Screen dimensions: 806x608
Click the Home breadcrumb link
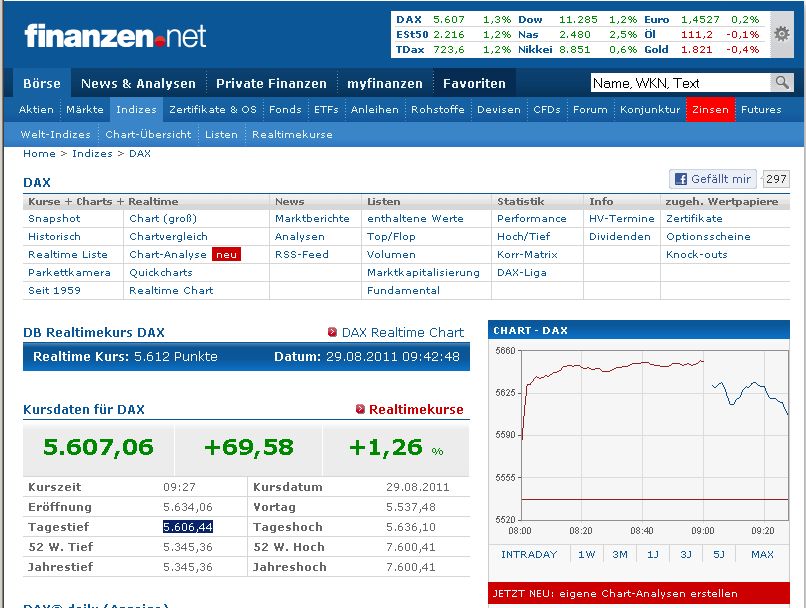pyautogui.click(x=39, y=154)
